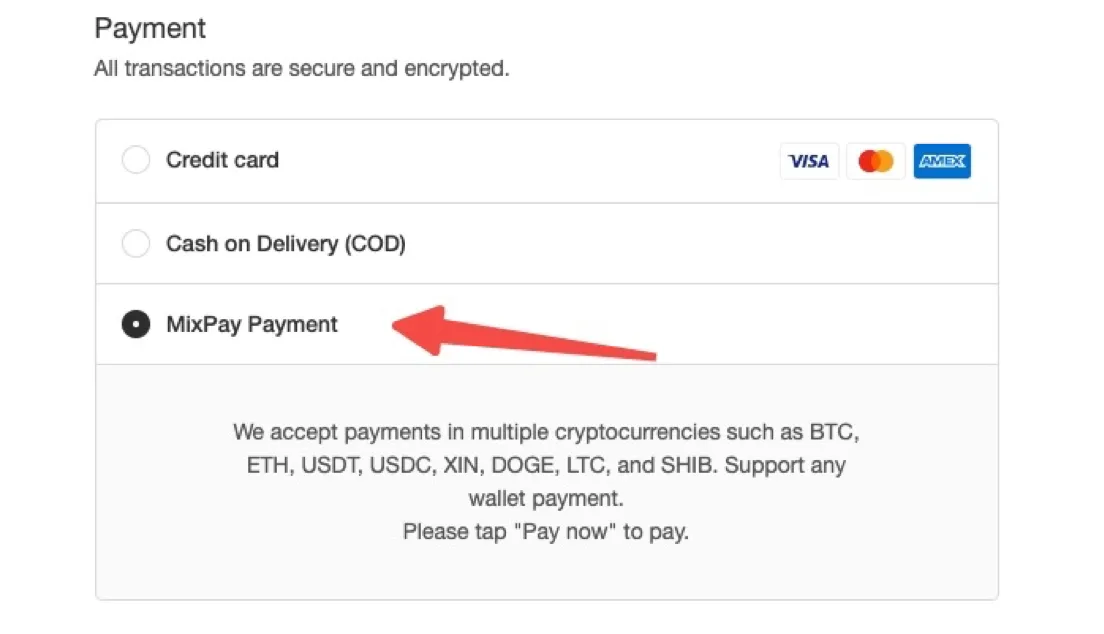This screenshot has height=634, width=1104.
Task: Click the 'Please tap "Pay now" to pay' text
Action: pyautogui.click(x=546, y=531)
